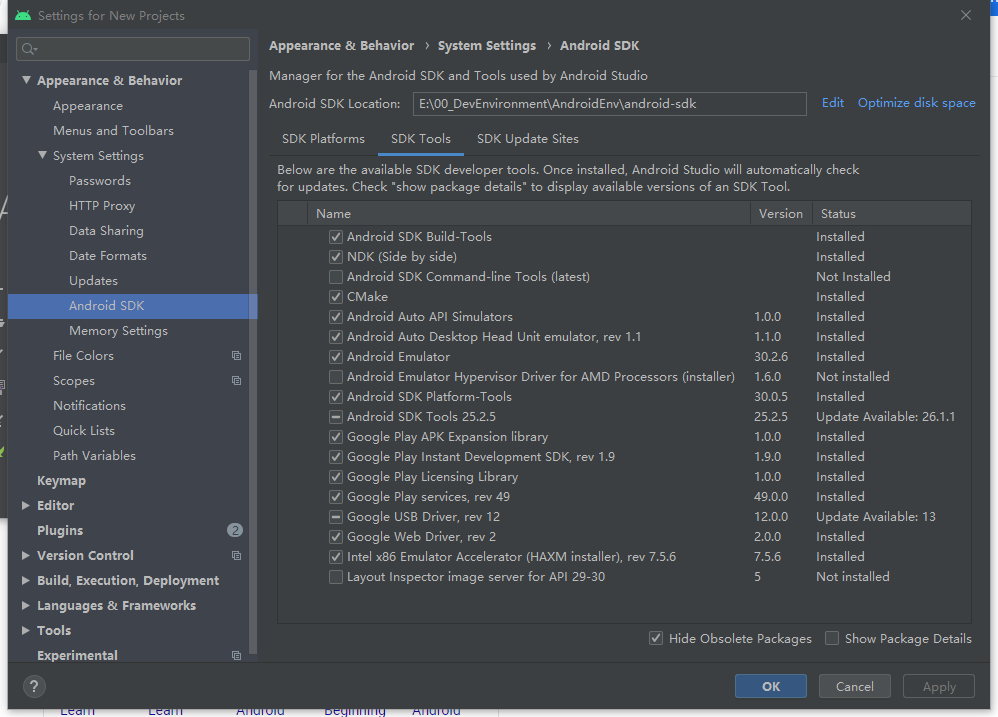Image resolution: width=998 pixels, height=717 pixels.
Task: Click the Status column header
Action: [x=892, y=214]
